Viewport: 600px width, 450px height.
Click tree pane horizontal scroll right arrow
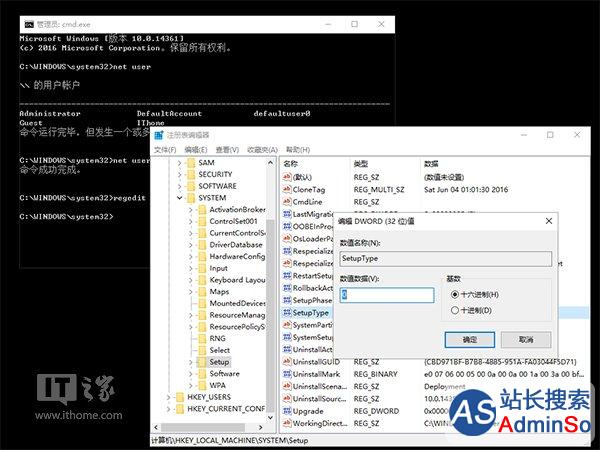click(261, 427)
